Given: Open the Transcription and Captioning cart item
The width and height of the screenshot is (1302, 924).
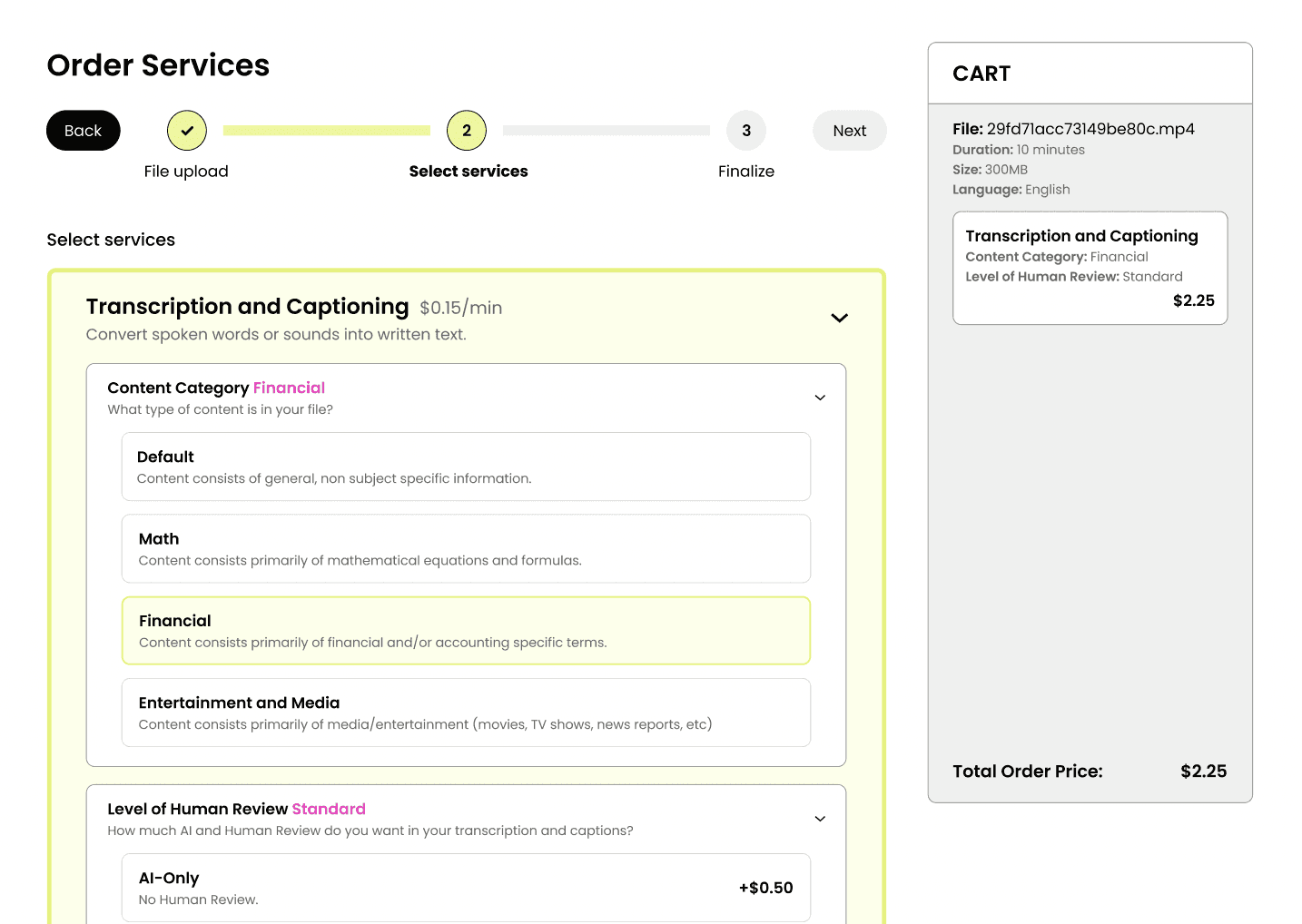Looking at the screenshot, I should pos(1090,268).
